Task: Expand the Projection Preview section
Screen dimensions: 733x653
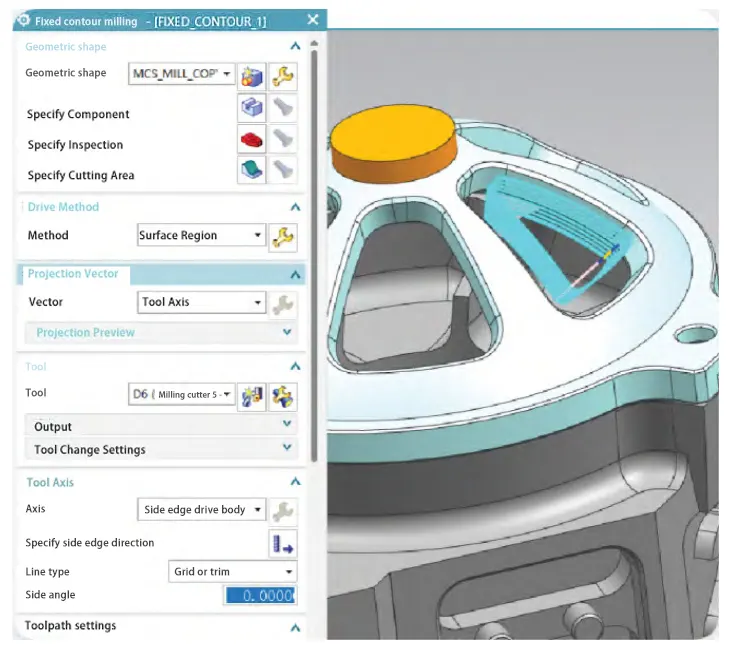Action: click(287, 333)
